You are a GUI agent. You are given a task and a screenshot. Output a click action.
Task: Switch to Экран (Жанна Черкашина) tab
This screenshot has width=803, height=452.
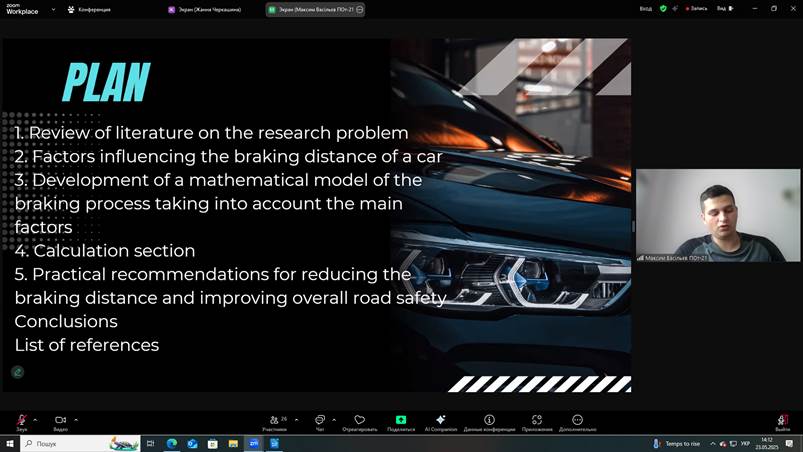pos(205,9)
